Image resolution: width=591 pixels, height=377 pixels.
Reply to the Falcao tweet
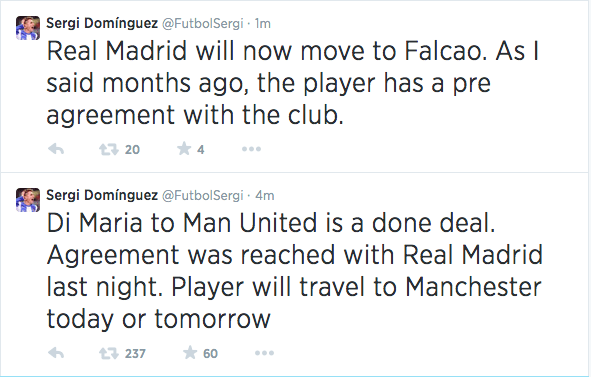pyautogui.click(x=56, y=149)
